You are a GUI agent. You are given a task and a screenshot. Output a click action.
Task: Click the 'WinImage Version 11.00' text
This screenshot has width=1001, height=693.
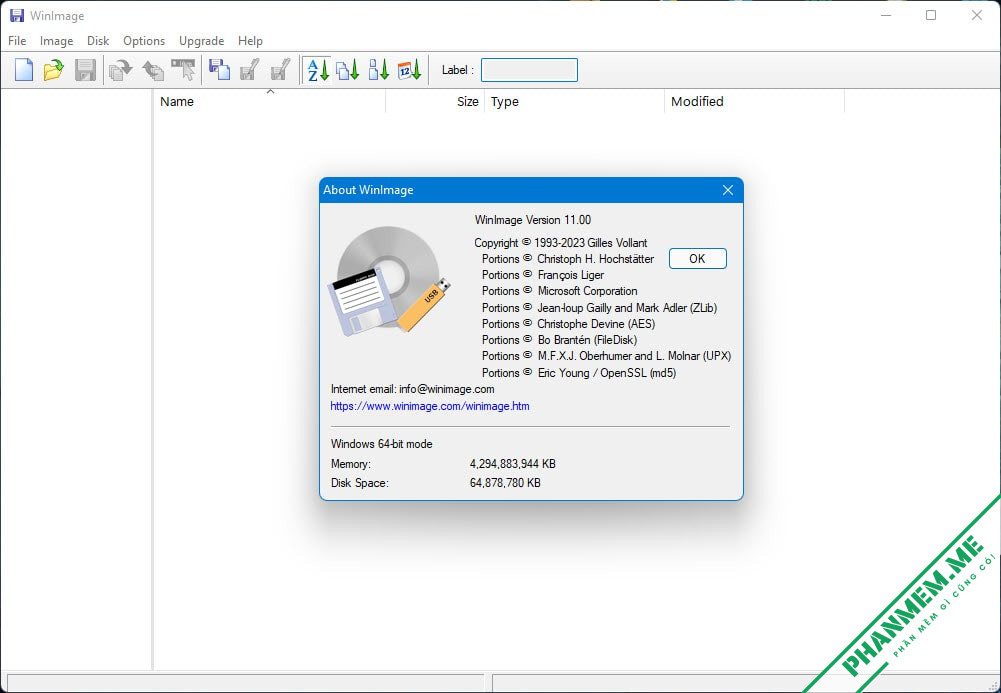coord(532,220)
